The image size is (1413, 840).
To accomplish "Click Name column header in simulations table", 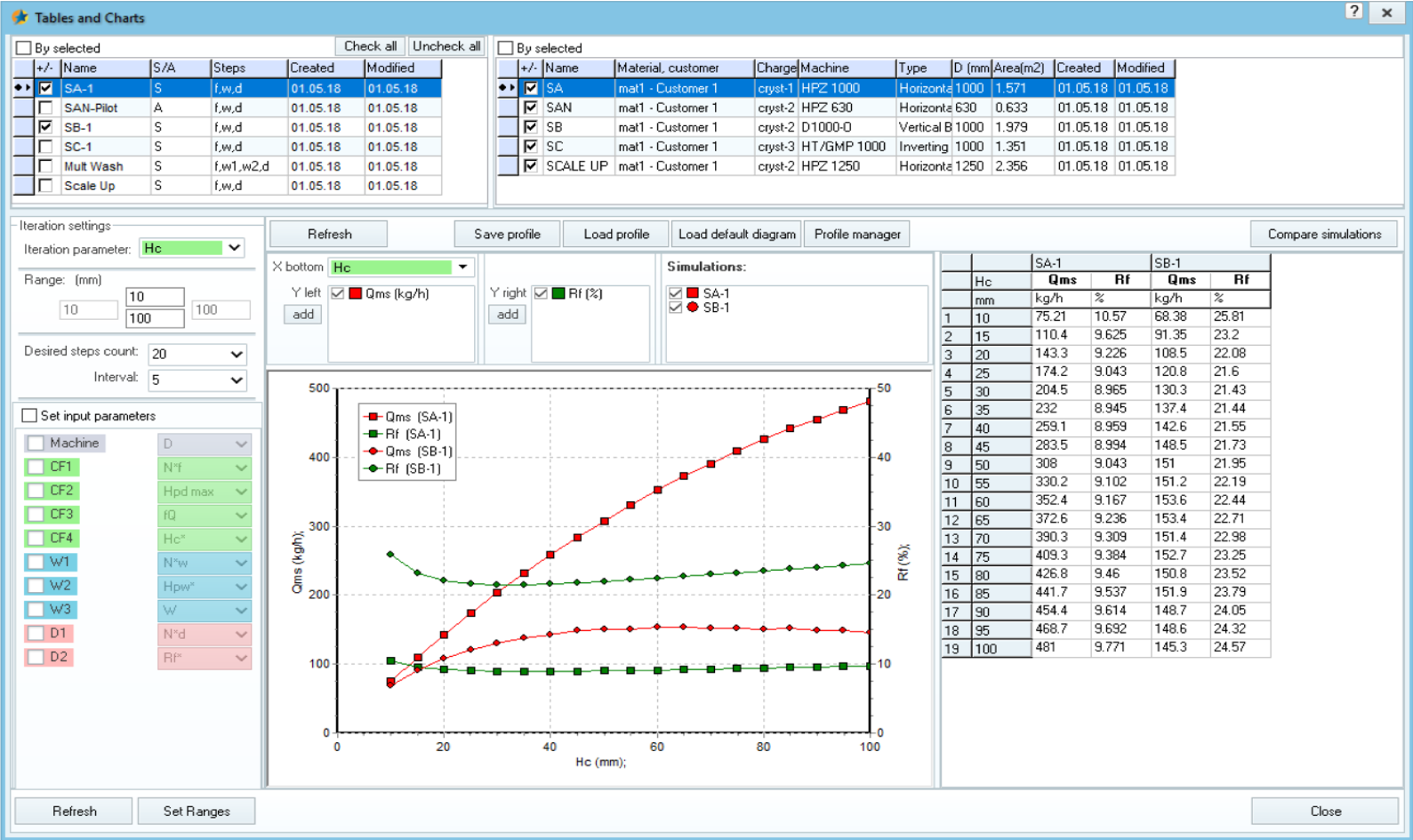I will [x=105, y=68].
